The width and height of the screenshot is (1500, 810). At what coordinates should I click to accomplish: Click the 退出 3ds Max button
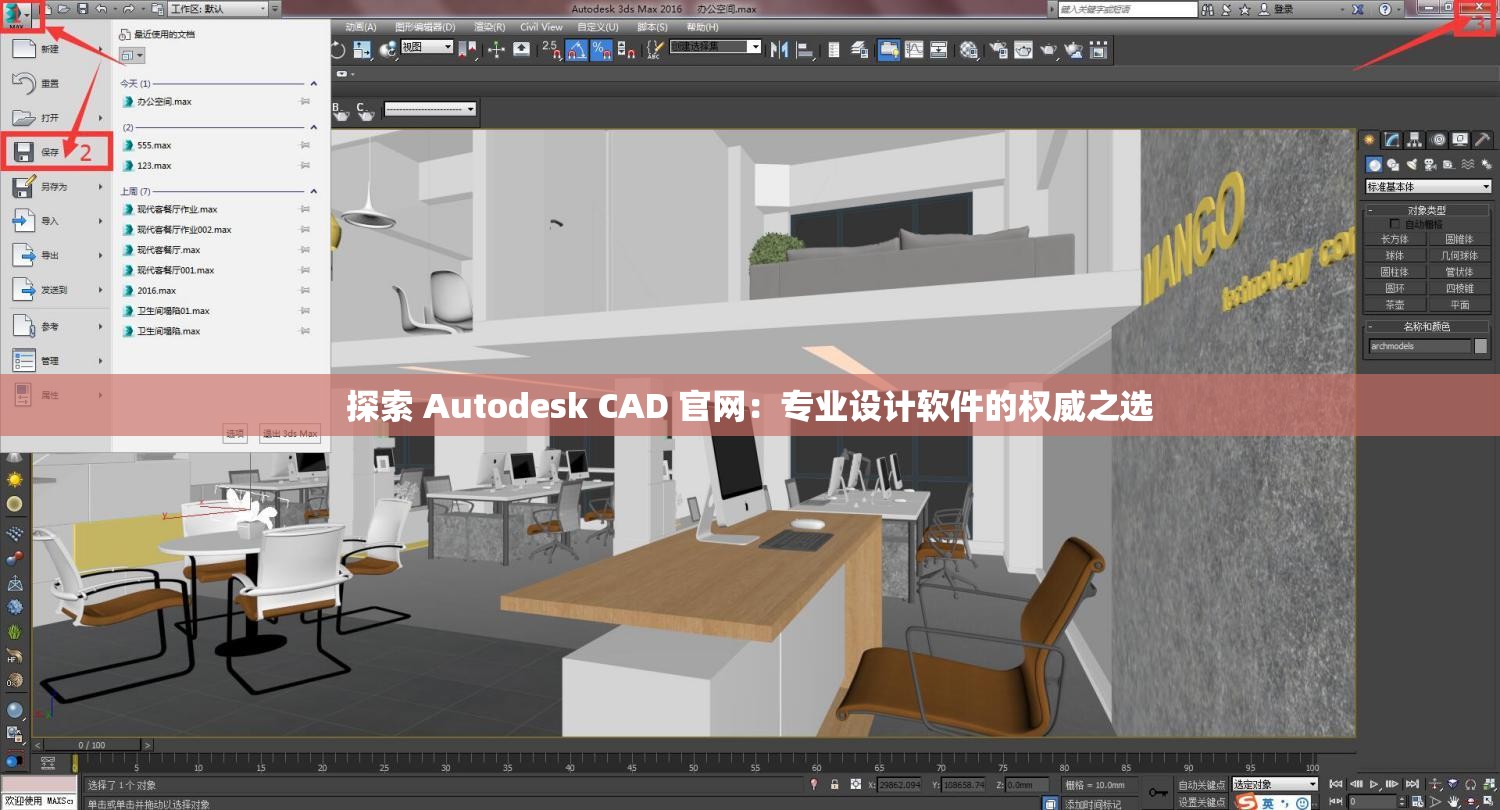click(x=290, y=433)
